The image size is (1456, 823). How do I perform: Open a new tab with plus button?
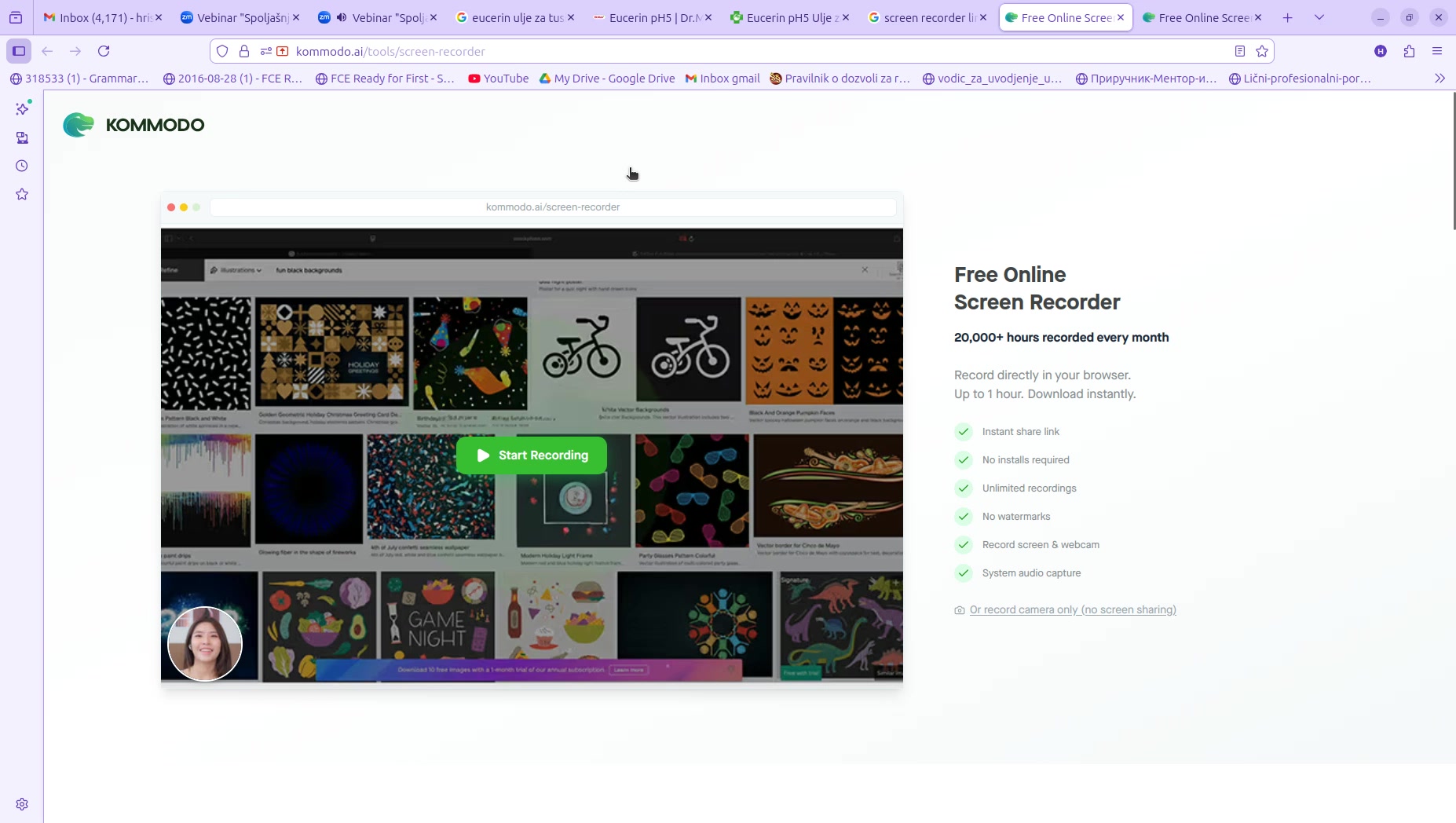pos(1288,17)
